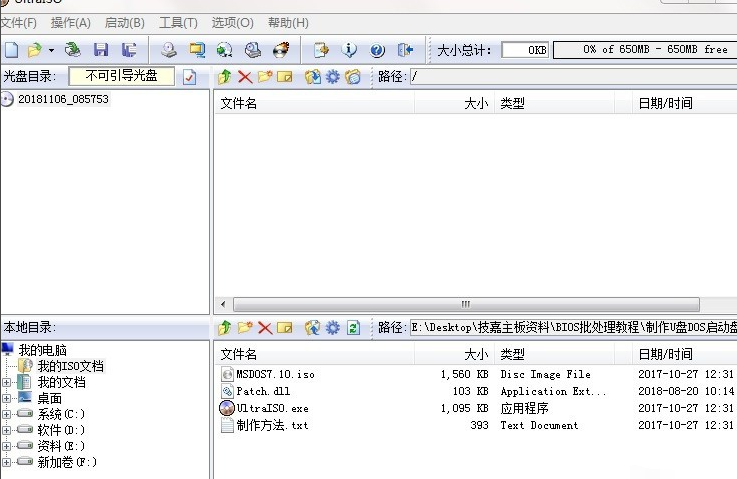Click the Exit door arrow icon

(x=405, y=50)
